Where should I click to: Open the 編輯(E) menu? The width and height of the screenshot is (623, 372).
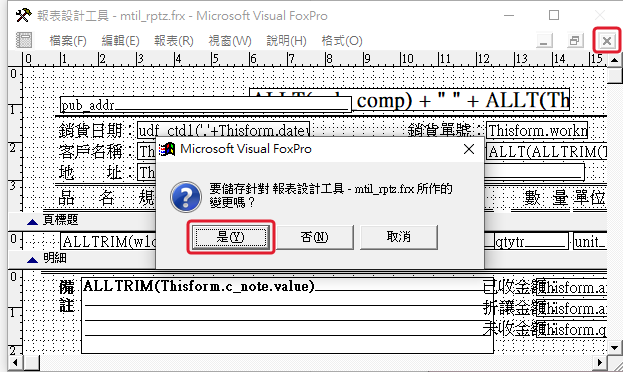click(x=120, y=41)
